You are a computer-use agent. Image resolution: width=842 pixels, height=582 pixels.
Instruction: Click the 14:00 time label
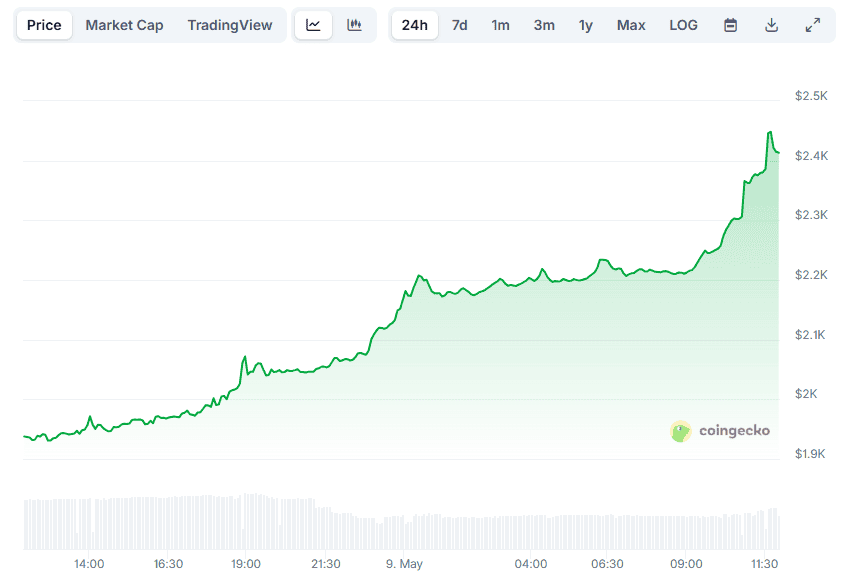coord(89,564)
